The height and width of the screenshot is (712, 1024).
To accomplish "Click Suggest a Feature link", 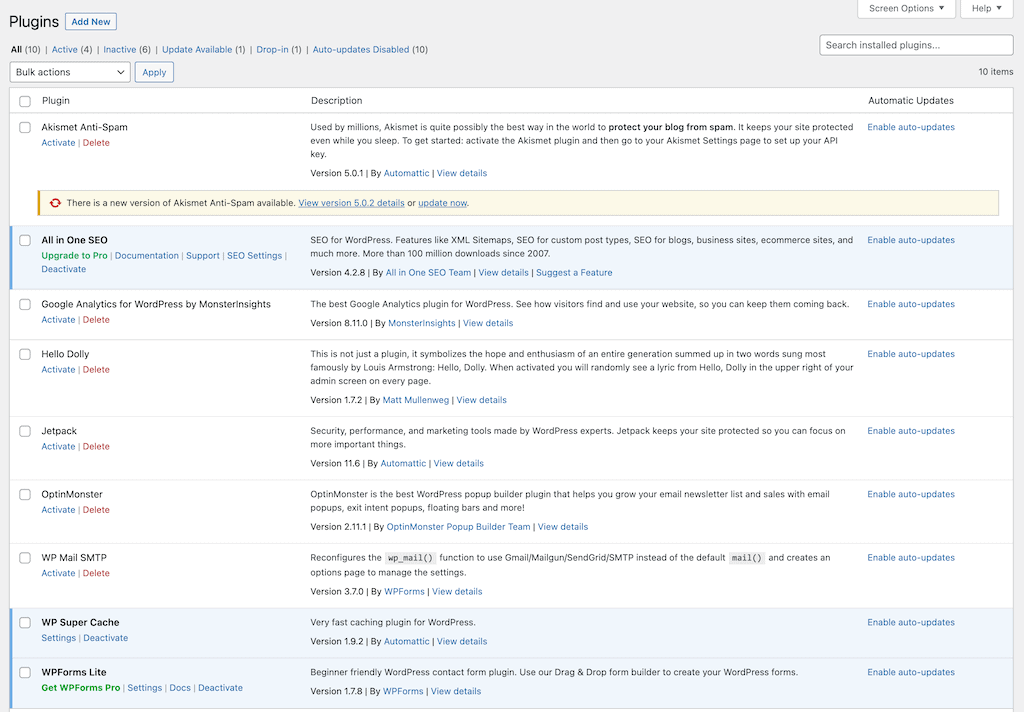I will (574, 273).
